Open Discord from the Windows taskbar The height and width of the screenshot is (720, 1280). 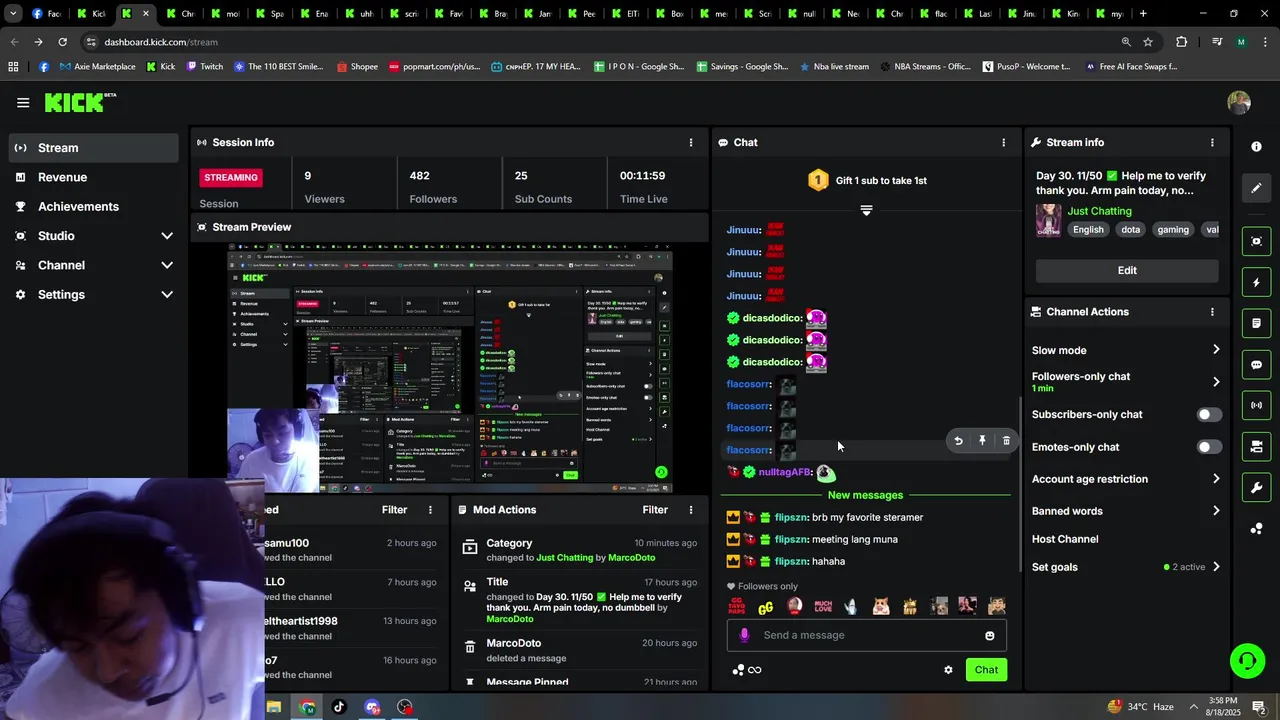point(372,707)
